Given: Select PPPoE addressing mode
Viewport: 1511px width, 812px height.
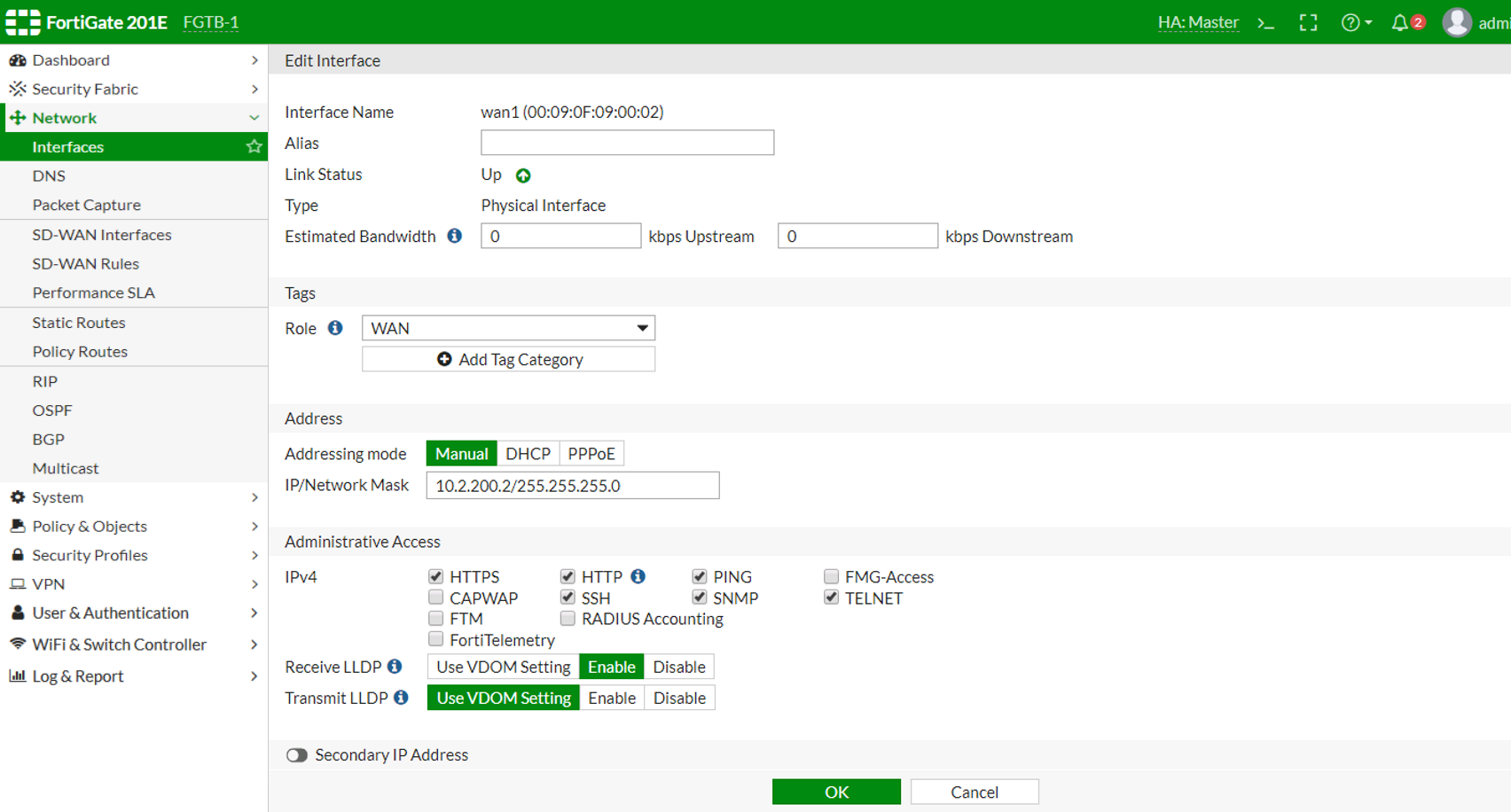Looking at the screenshot, I should [x=591, y=453].
